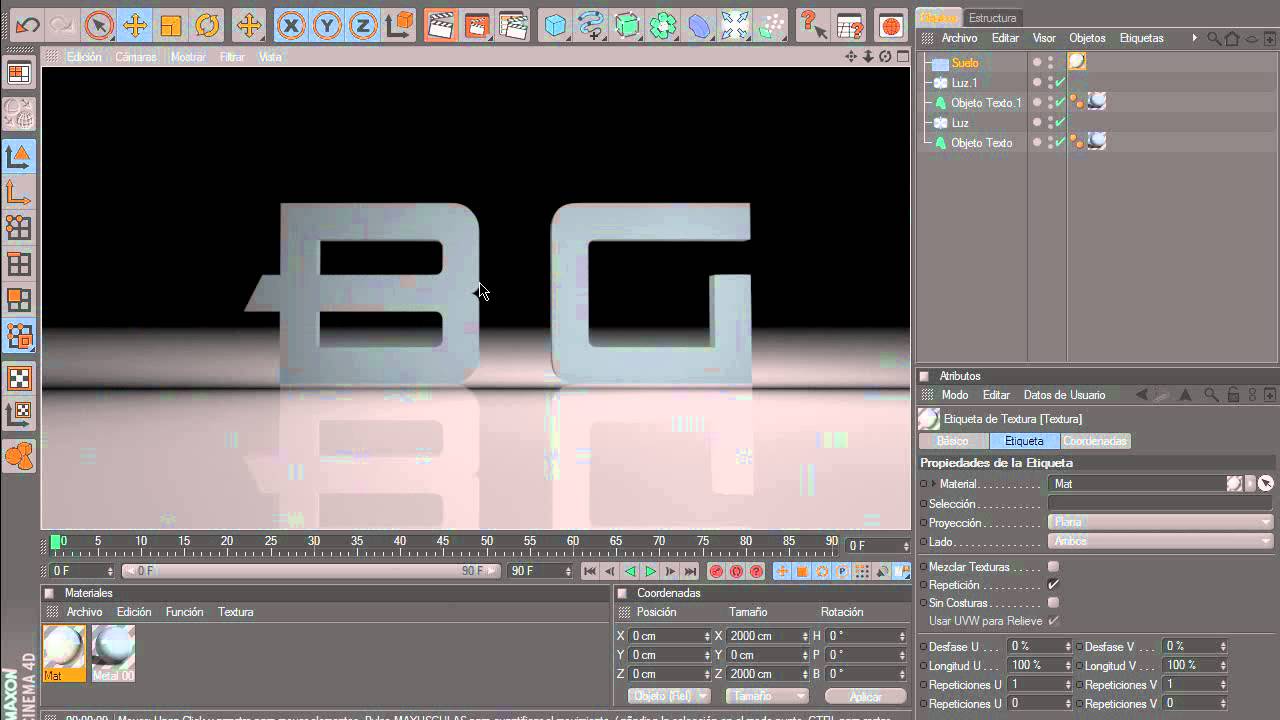Toggle Y axis lock
This screenshot has width=1280, height=720.
[x=327, y=25]
